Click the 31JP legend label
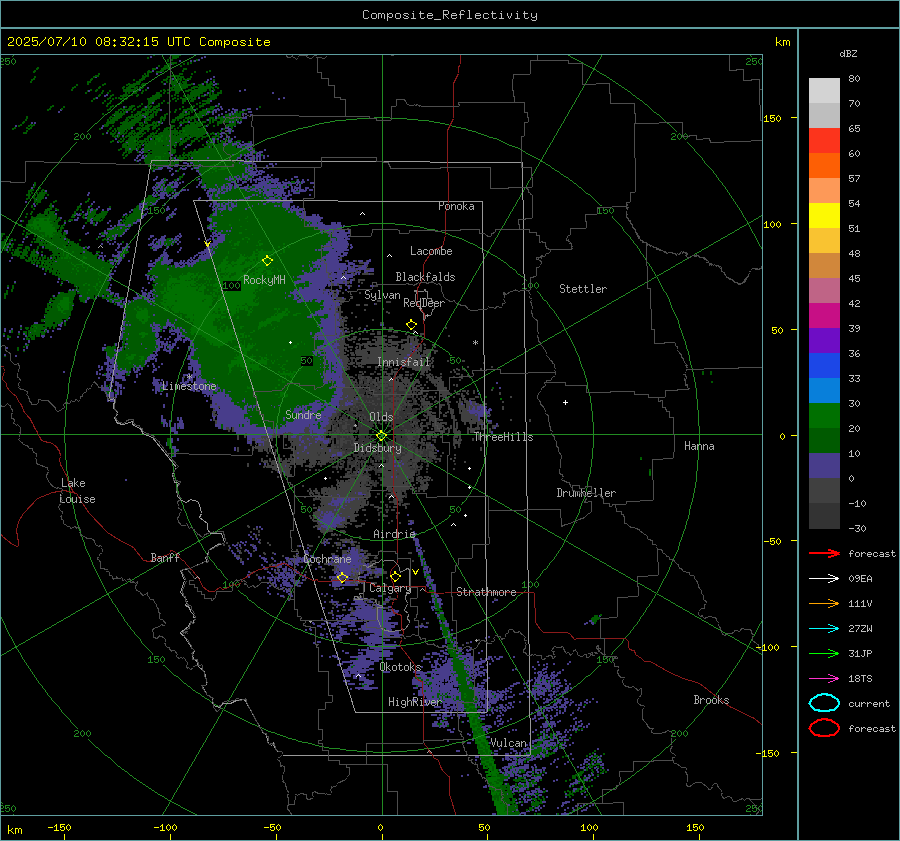900x841 pixels. [860, 653]
